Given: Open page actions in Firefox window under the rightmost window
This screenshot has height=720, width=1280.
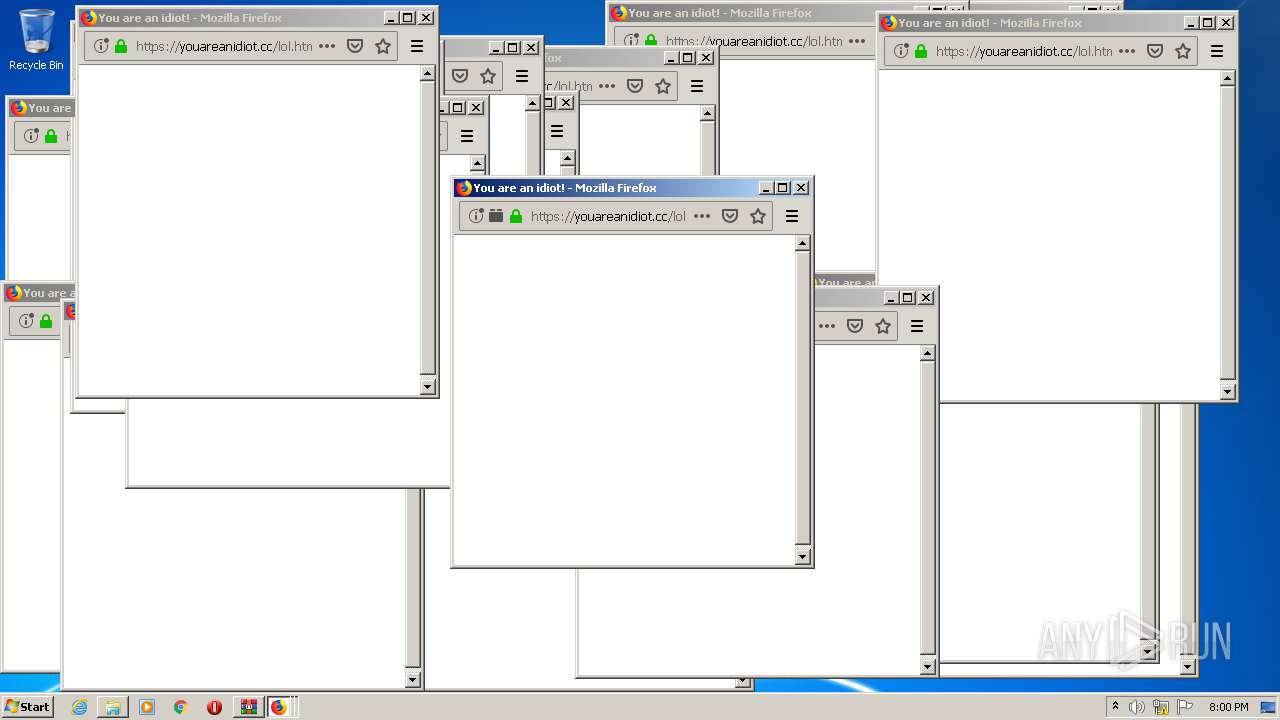Looking at the screenshot, I should [x=827, y=326].
